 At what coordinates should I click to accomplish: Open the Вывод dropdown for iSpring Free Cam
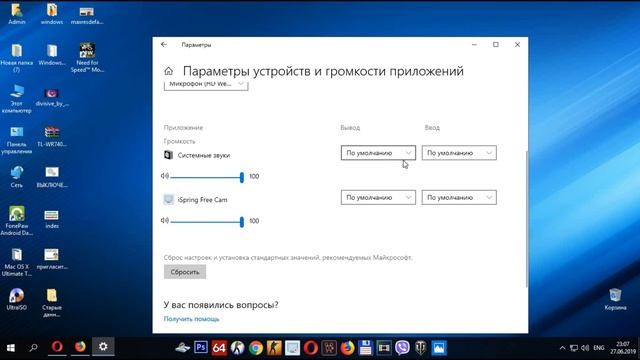(x=378, y=197)
